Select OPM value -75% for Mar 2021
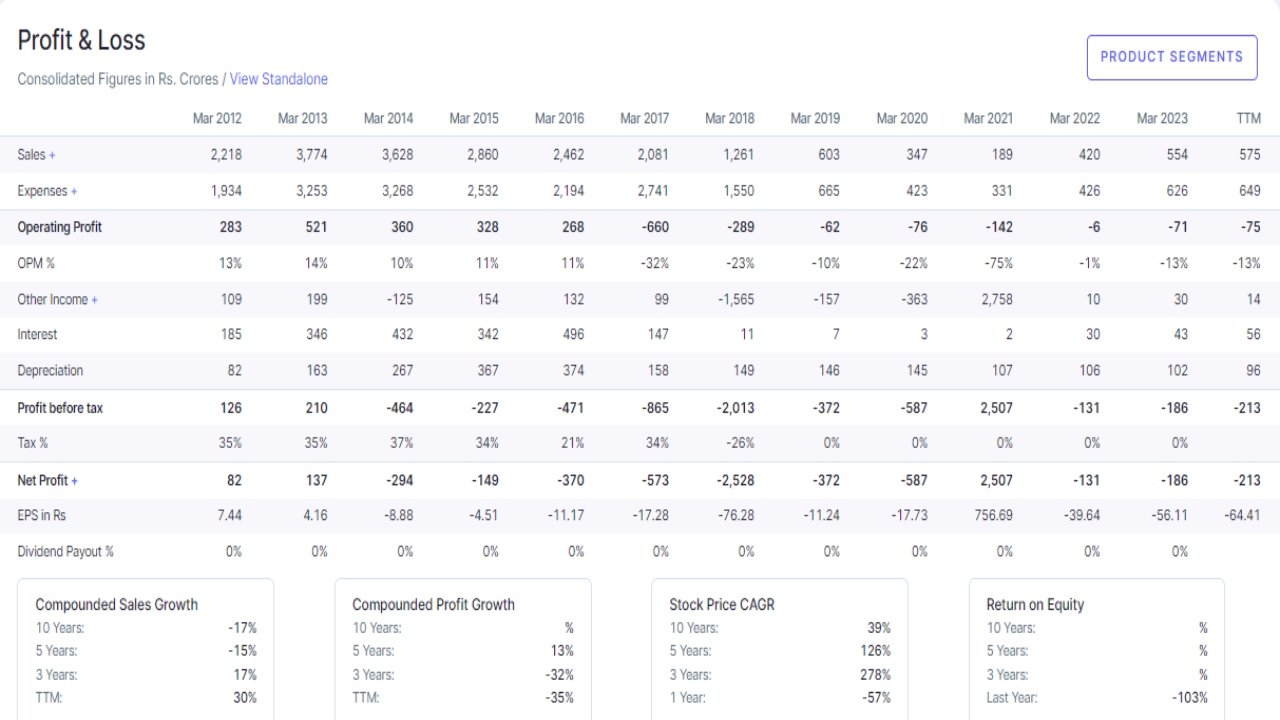This screenshot has width=1280, height=720. click(997, 263)
